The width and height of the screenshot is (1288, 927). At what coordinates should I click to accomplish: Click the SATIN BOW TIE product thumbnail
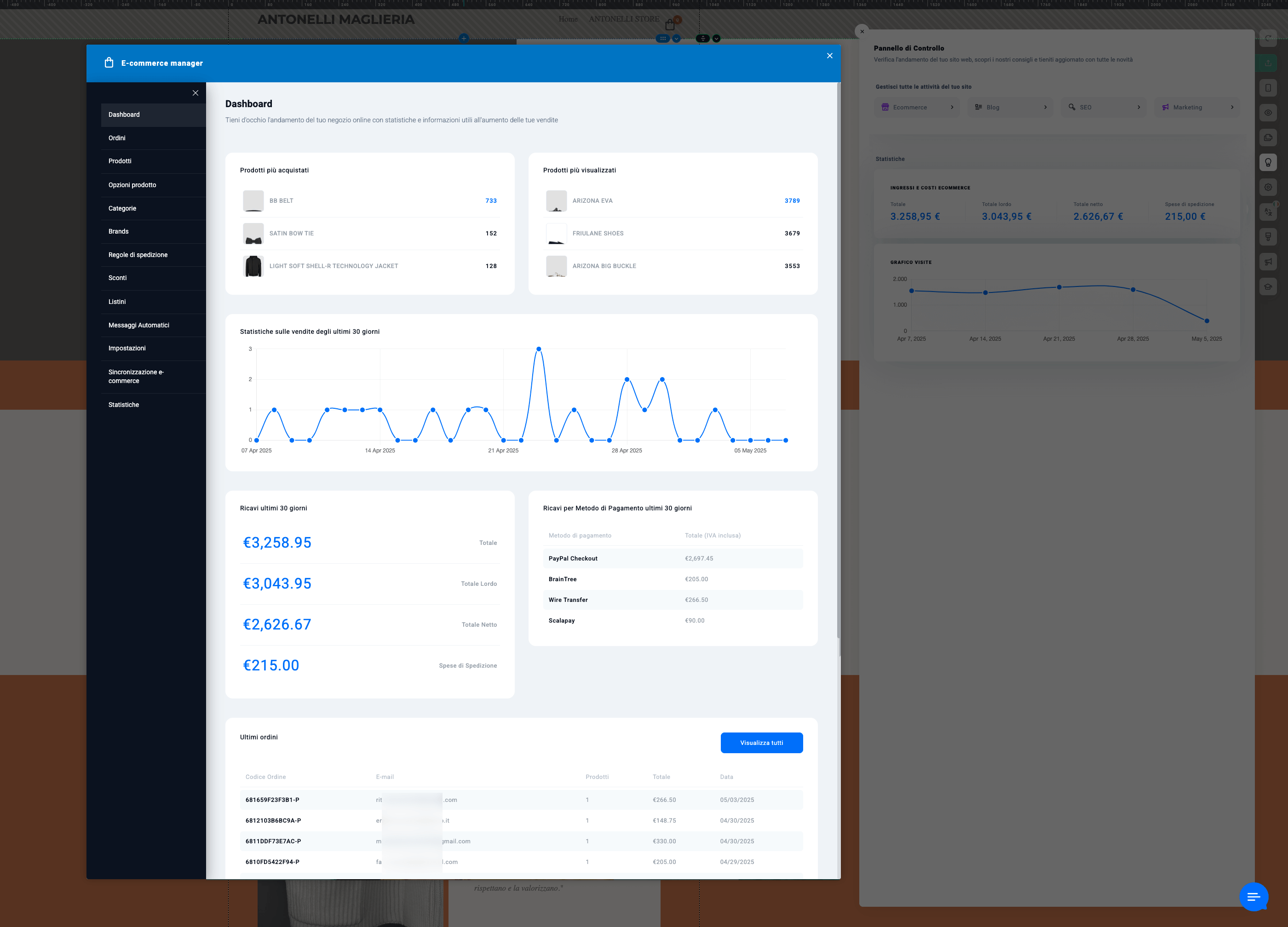[253, 233]
